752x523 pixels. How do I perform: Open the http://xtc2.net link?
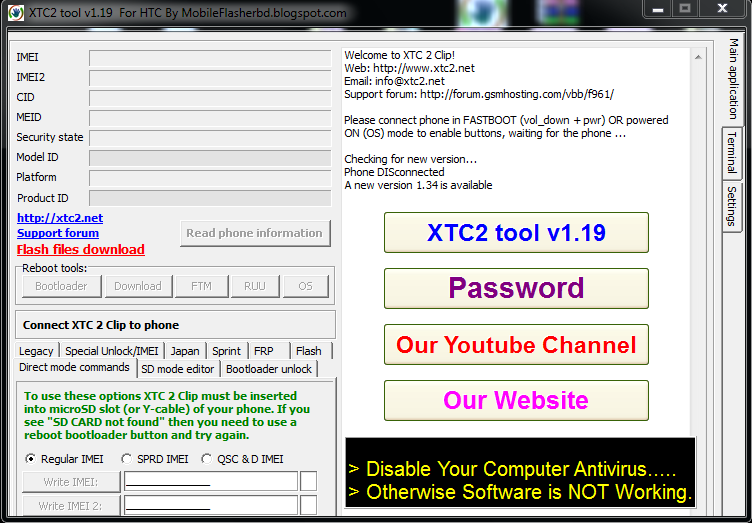pyautogui.click(x=60, y=218)
